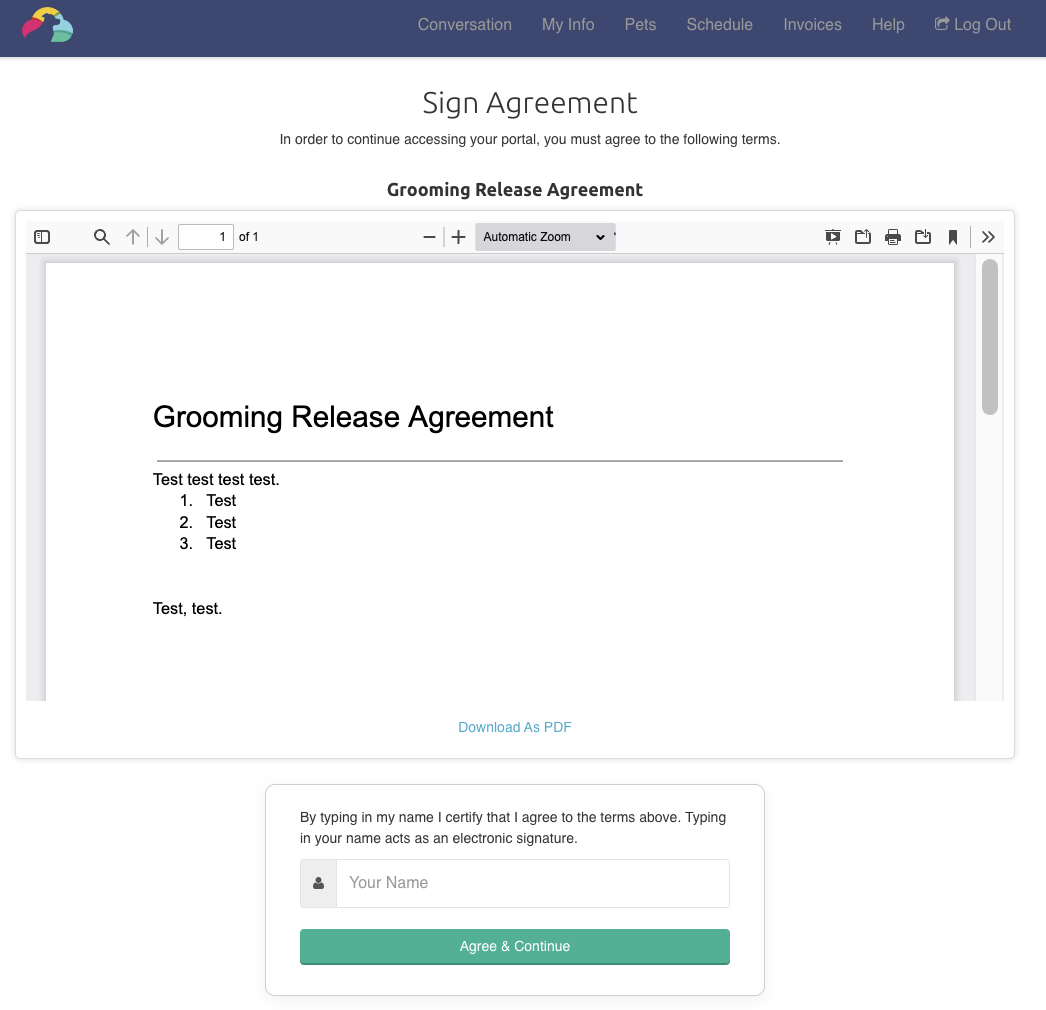Click the site logo
This screenshot has height=1010, width=1046.
(x=47, y=25)
